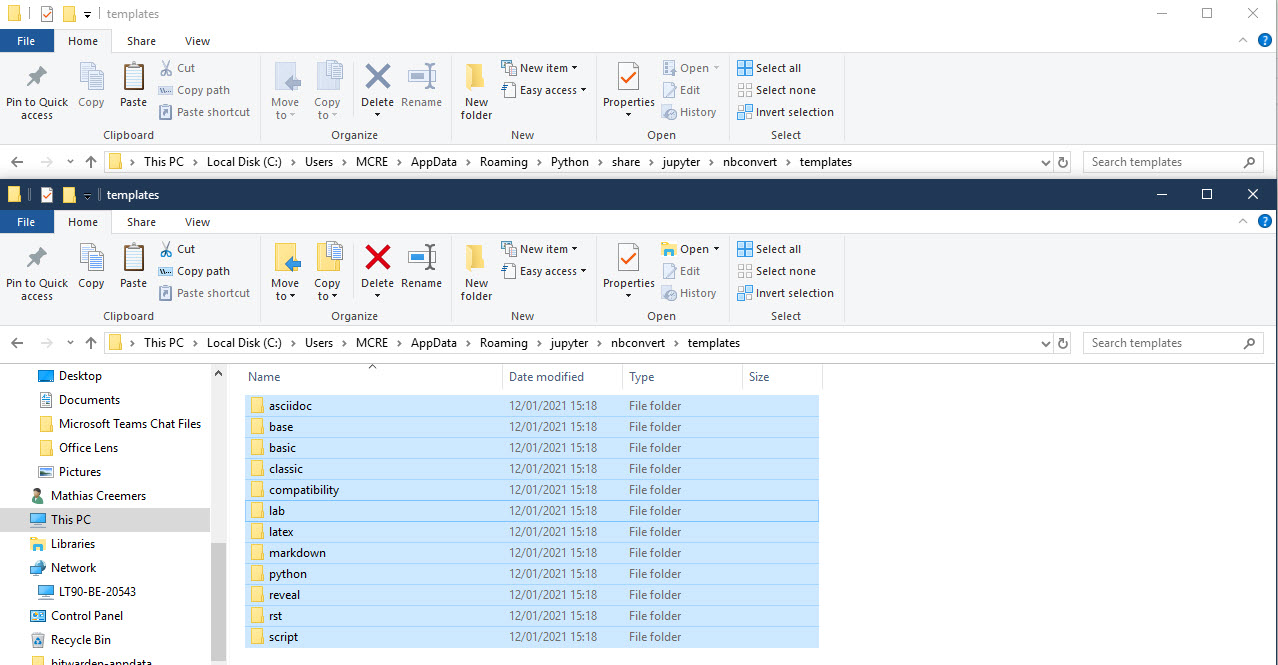Click the Rename icon
Viewport: 1278px width, 665px height.
pyautogui.click(x=421, y=268)
